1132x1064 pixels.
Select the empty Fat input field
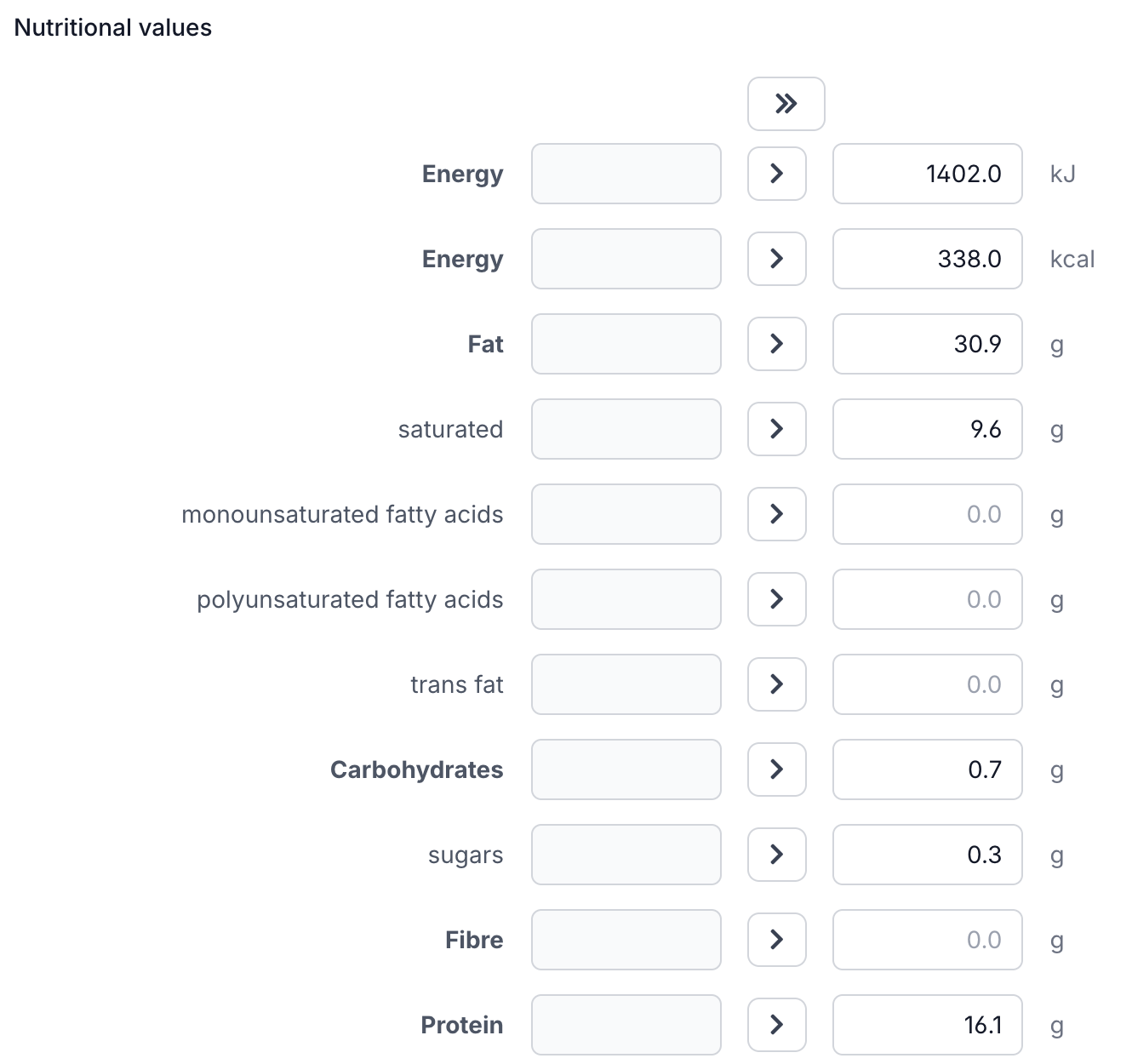coord(626,344)
